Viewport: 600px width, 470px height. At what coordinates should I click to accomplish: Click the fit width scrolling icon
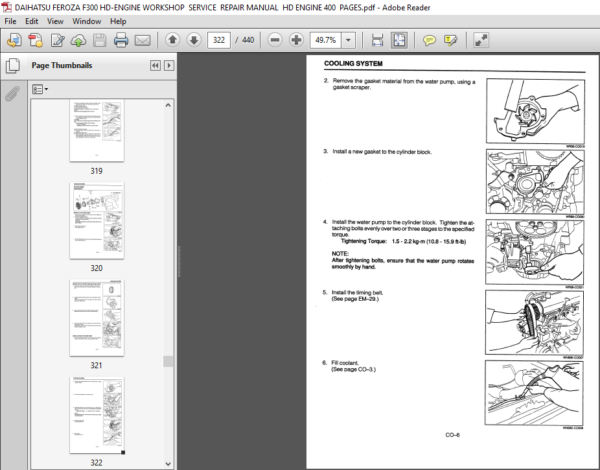point(377,40)
